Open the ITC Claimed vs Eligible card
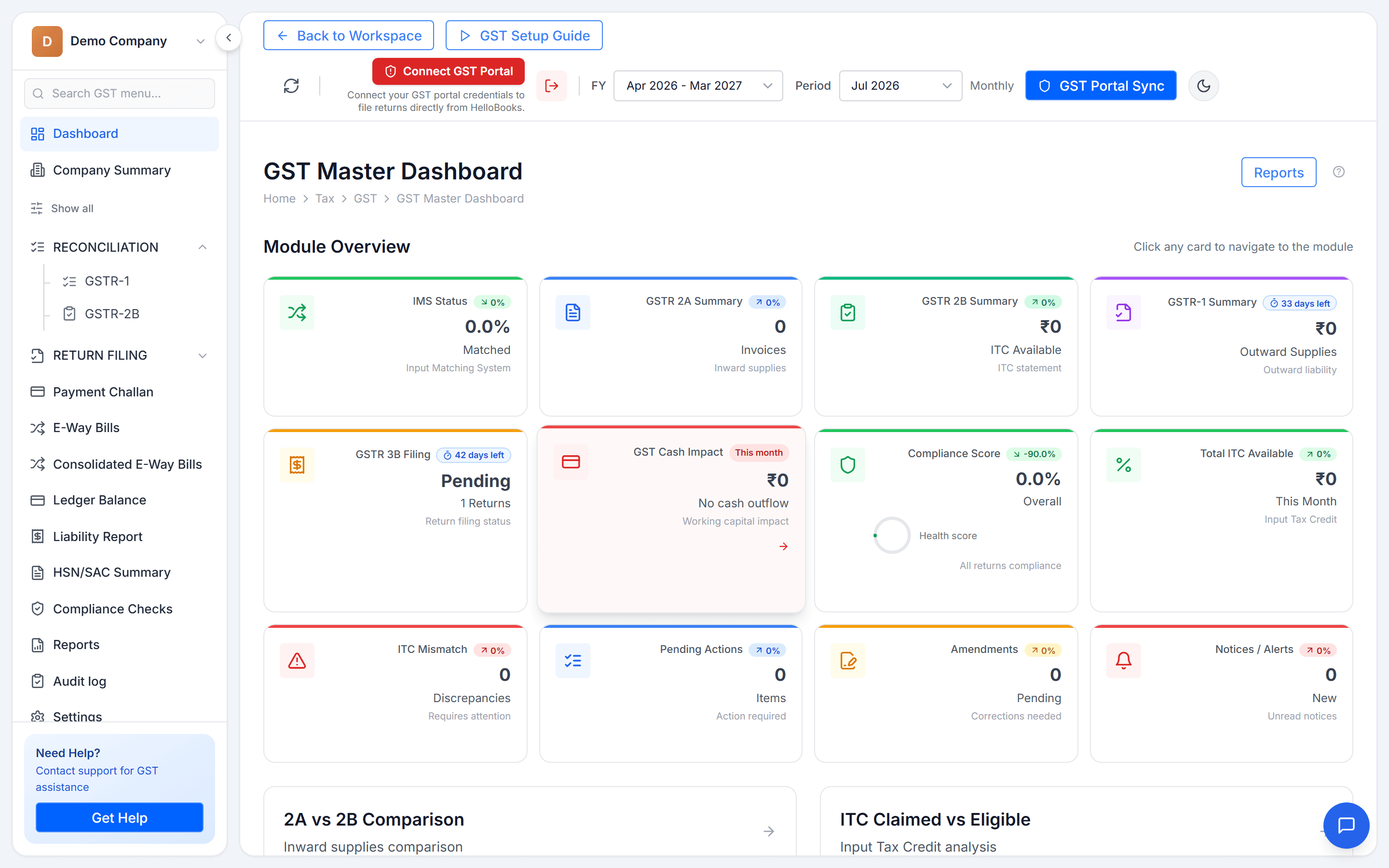 point(1086,822)
